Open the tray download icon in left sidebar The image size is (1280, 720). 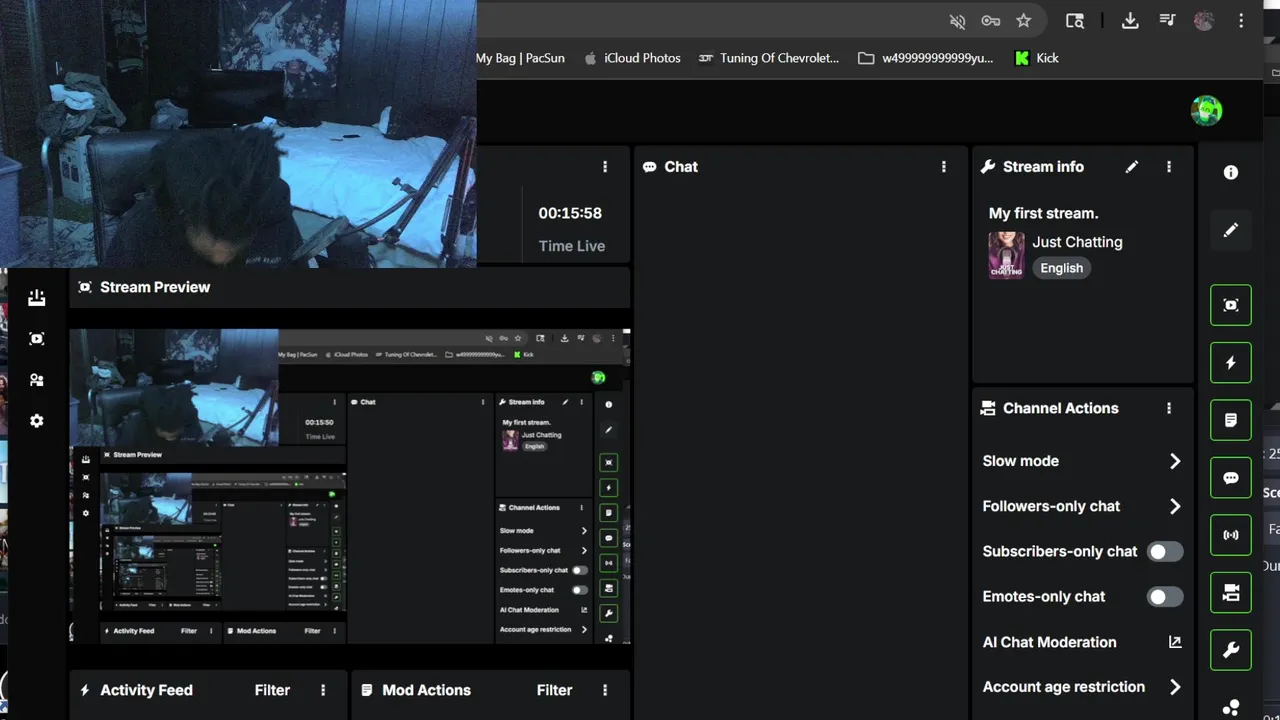coord(37,297)
